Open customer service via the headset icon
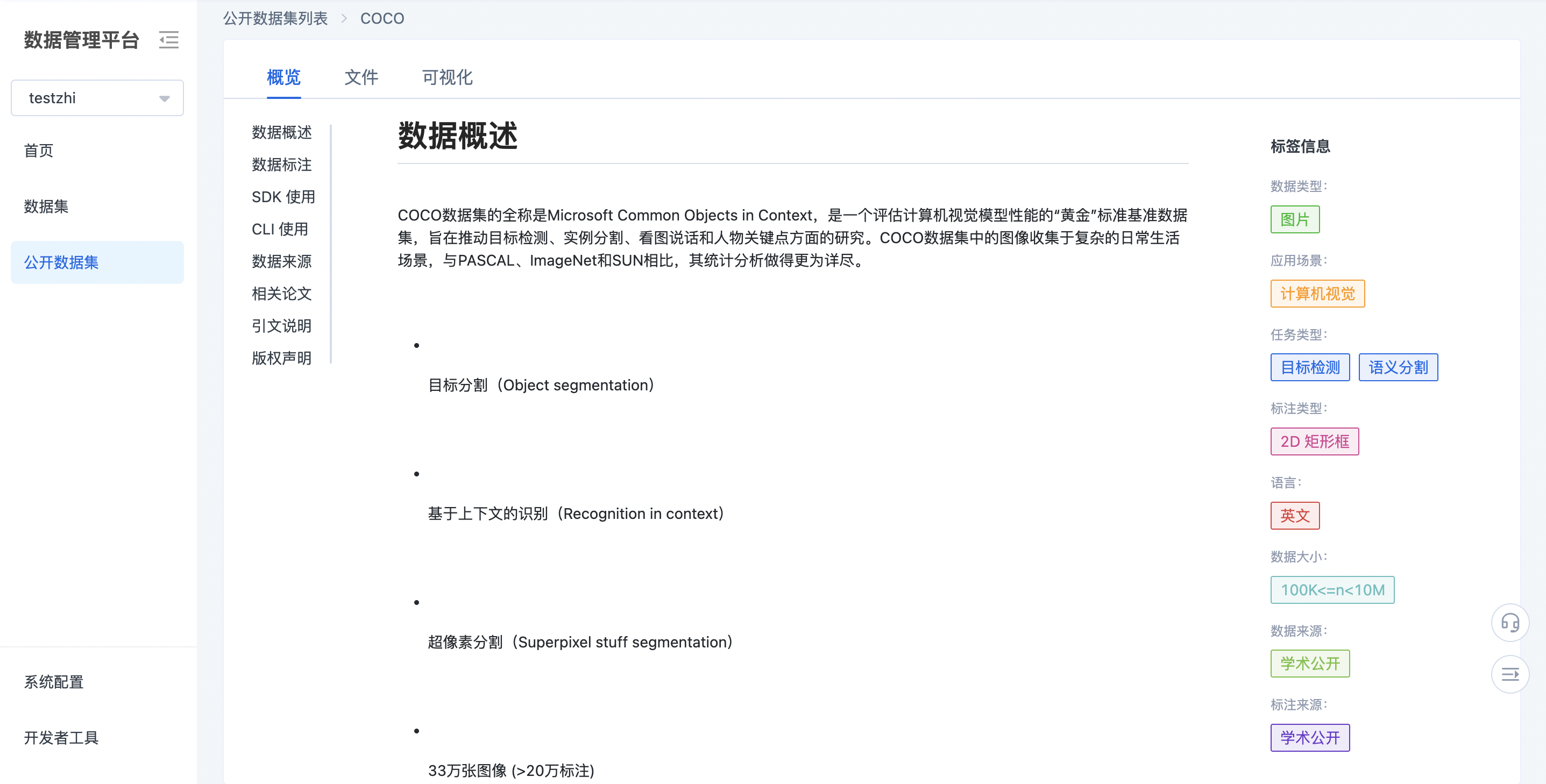 [x=1510, y=622]
